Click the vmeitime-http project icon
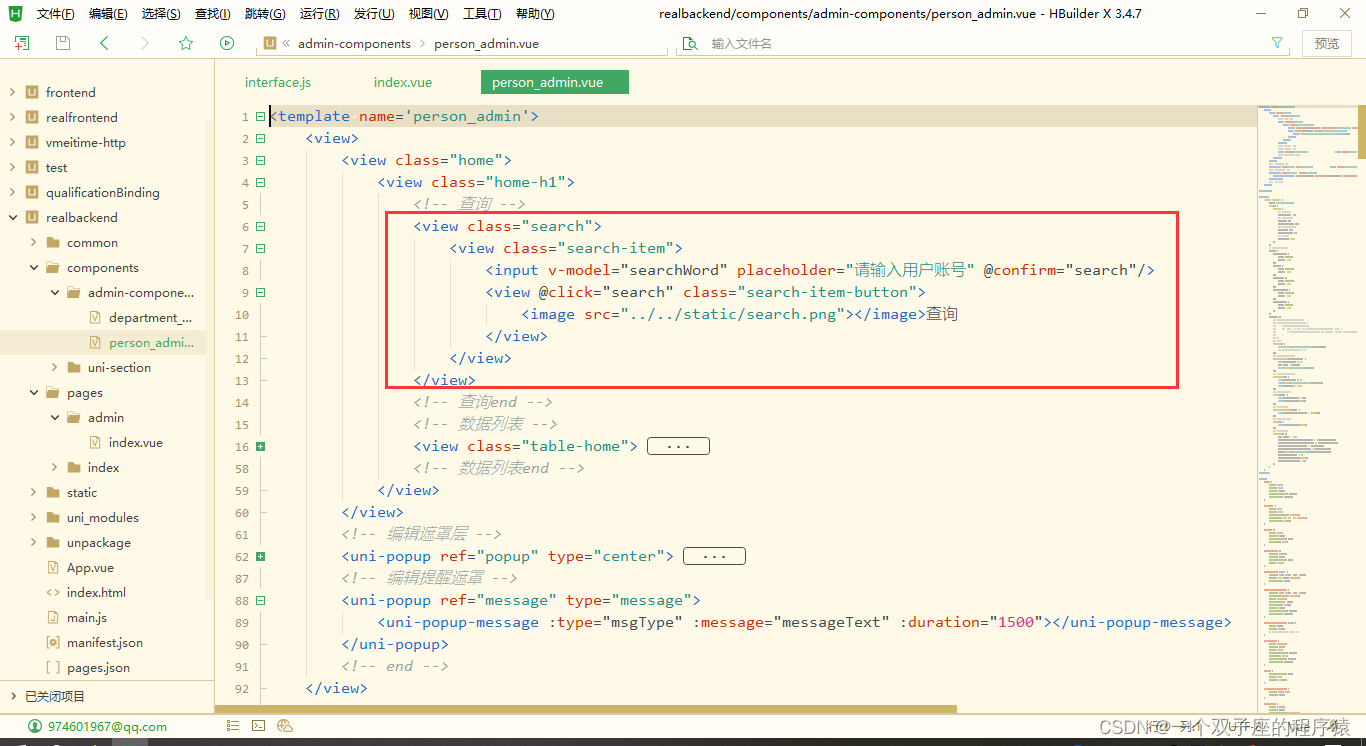This screenshot has width=1366, height=746. [x=33, y=142]
